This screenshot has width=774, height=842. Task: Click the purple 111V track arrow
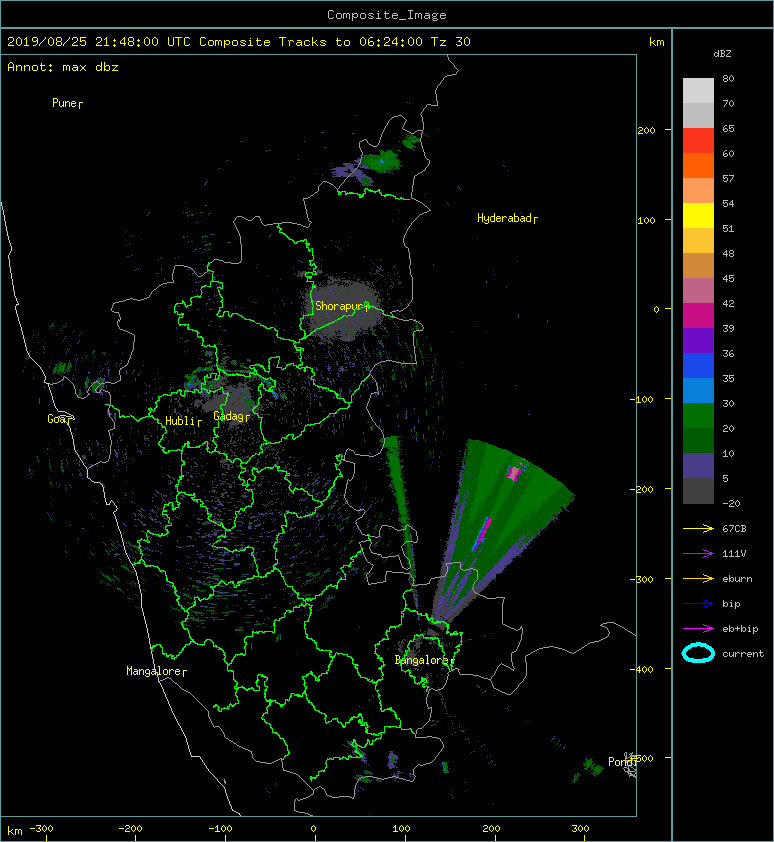point(698,554)
